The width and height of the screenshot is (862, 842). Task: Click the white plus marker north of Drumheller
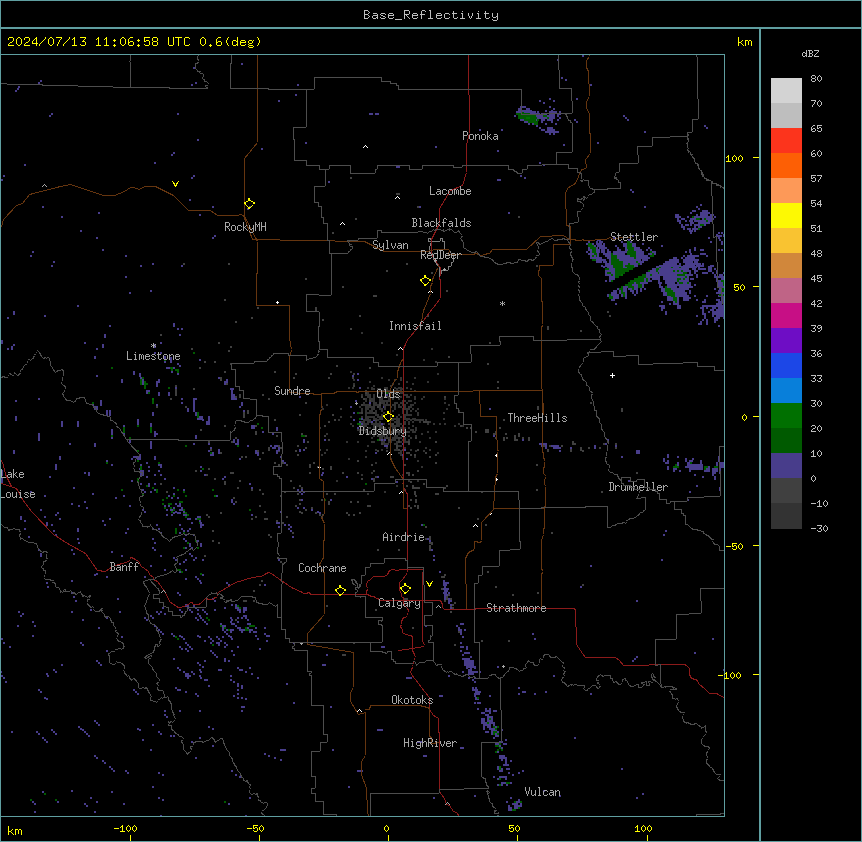coord(612,375)
